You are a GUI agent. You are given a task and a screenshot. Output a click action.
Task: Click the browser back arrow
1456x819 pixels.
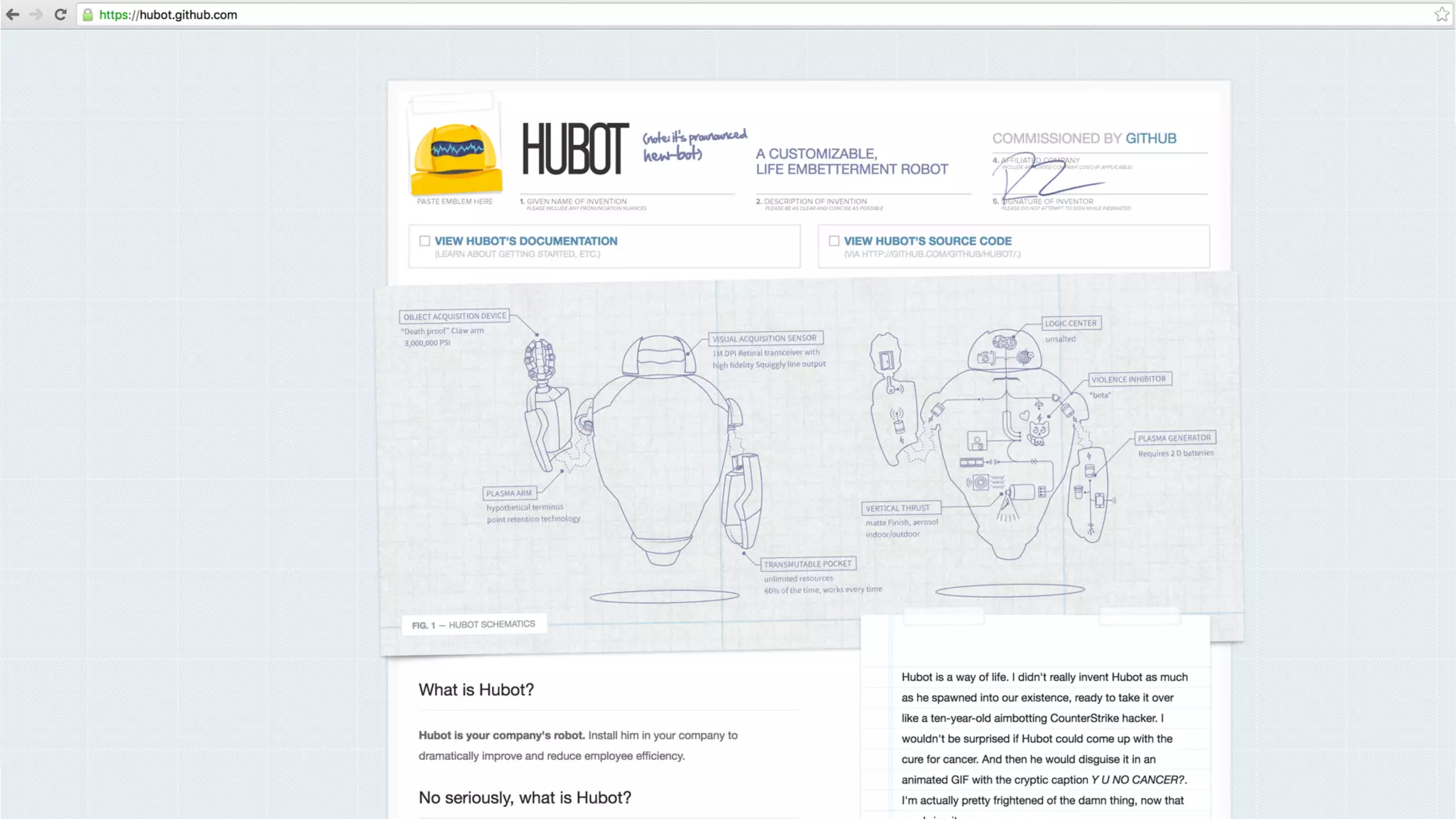tap(13, 14)
